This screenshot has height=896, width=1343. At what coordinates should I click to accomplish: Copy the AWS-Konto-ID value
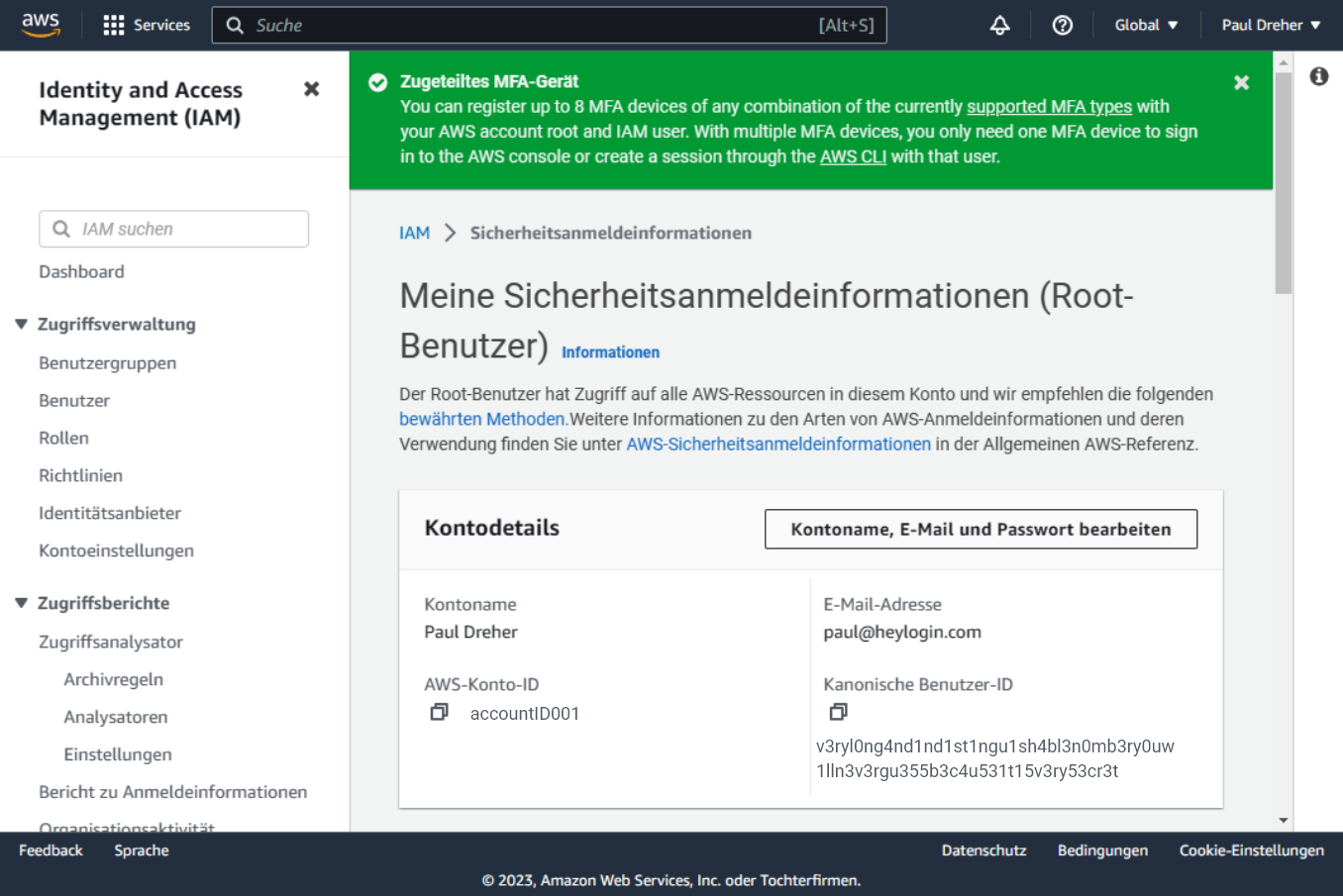click(x=439, y=712)
